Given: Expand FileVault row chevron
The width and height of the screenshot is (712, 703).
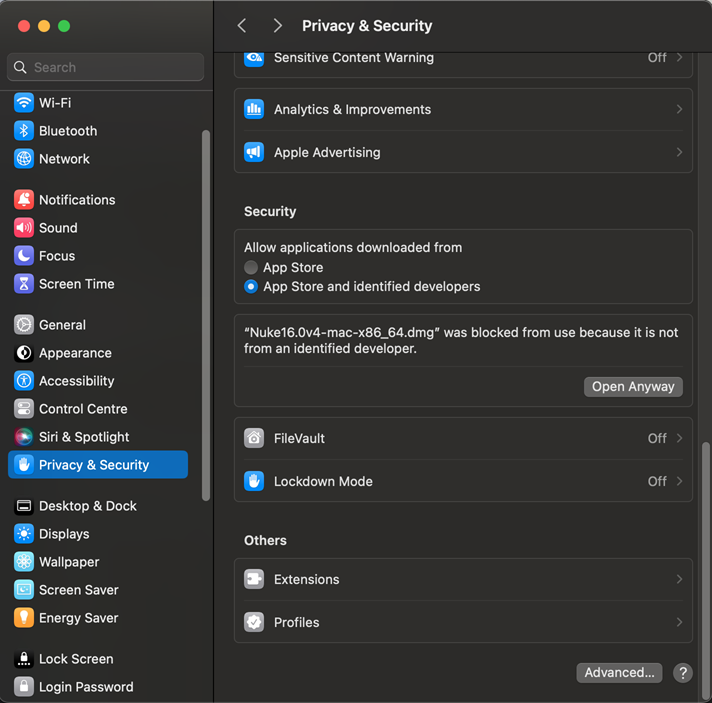Looking at the screenshot, I should tap(679, 438).
